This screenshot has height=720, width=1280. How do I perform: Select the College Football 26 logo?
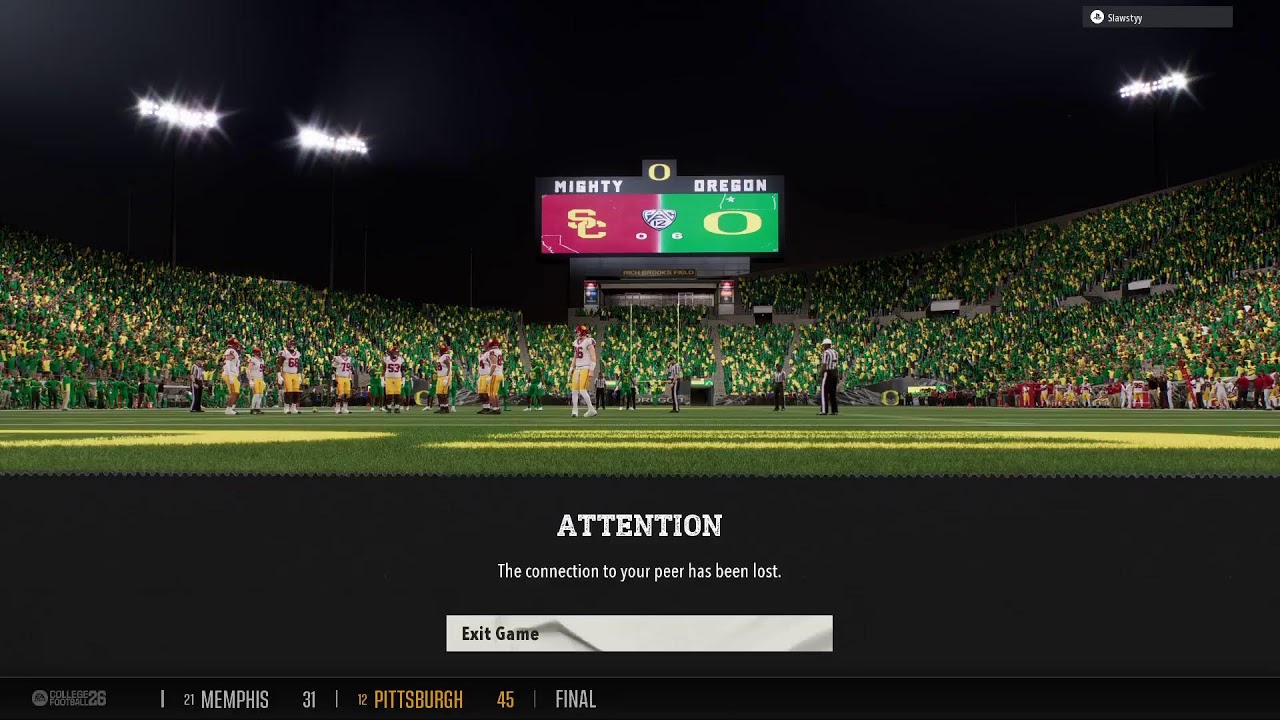69,698
